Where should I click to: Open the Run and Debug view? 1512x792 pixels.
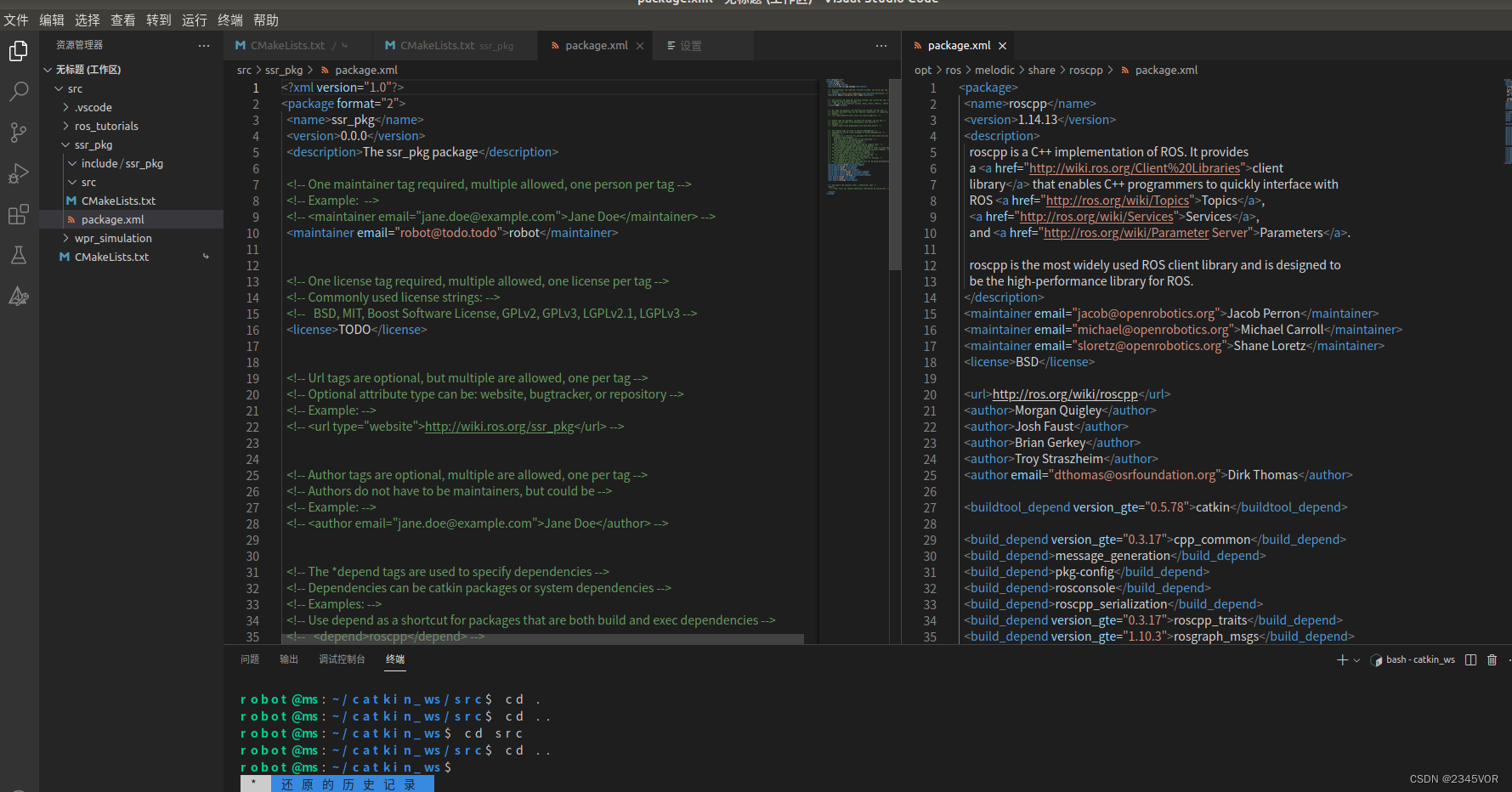19,173
